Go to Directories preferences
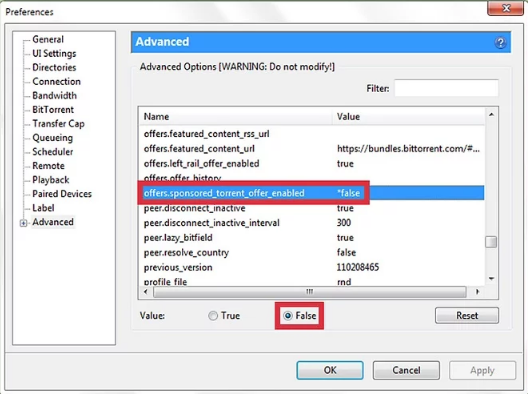The image size is (528, 394). point(54,67)
